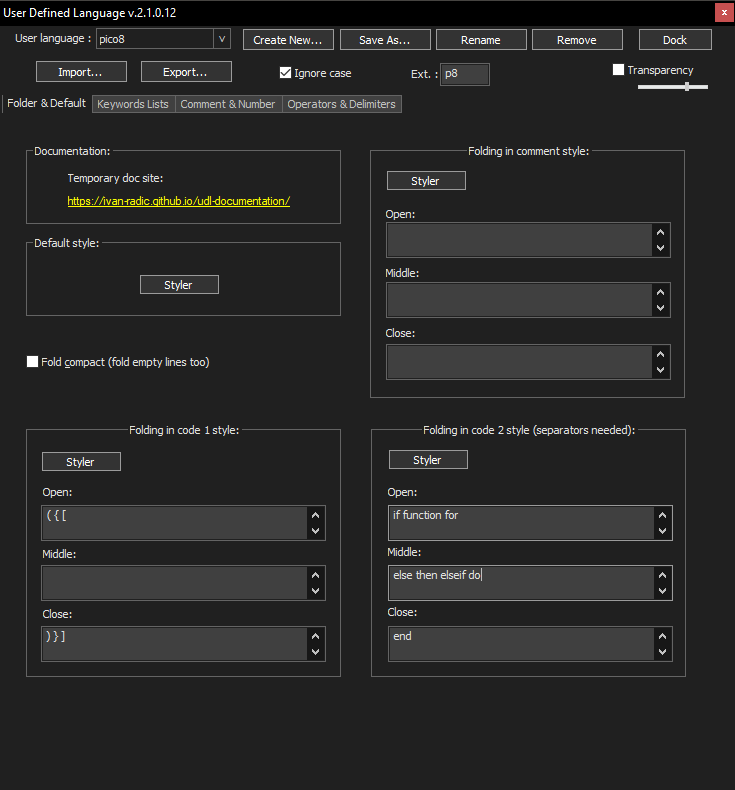Click up arrow of code 1 Close field
735x790 pixels.
point(315,636)
